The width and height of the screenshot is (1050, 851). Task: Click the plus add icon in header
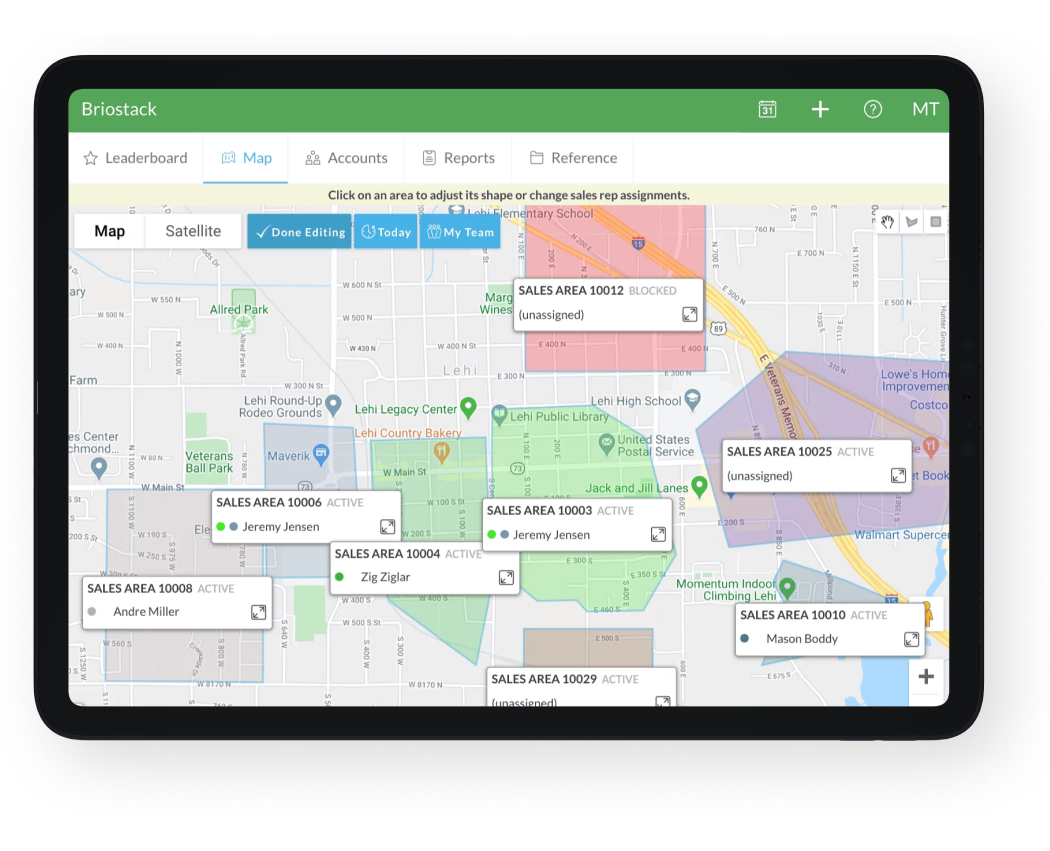(820, 109)
